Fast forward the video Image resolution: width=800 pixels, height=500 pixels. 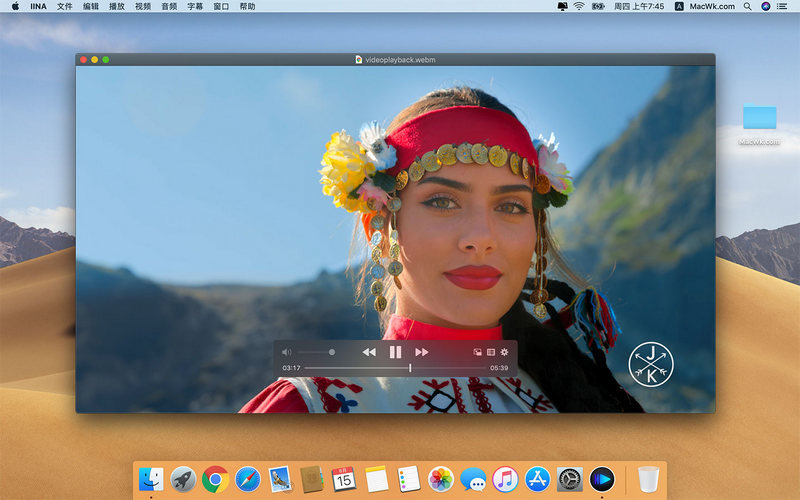click(421, 352)
